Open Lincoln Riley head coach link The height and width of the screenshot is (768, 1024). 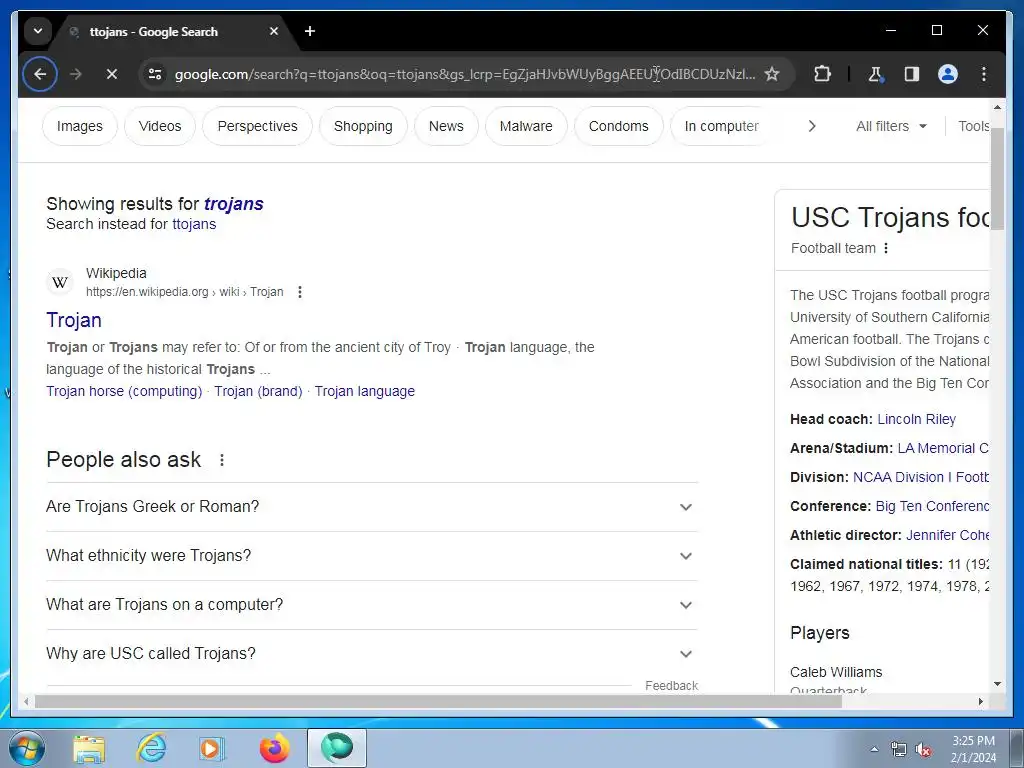coord(916,419)
